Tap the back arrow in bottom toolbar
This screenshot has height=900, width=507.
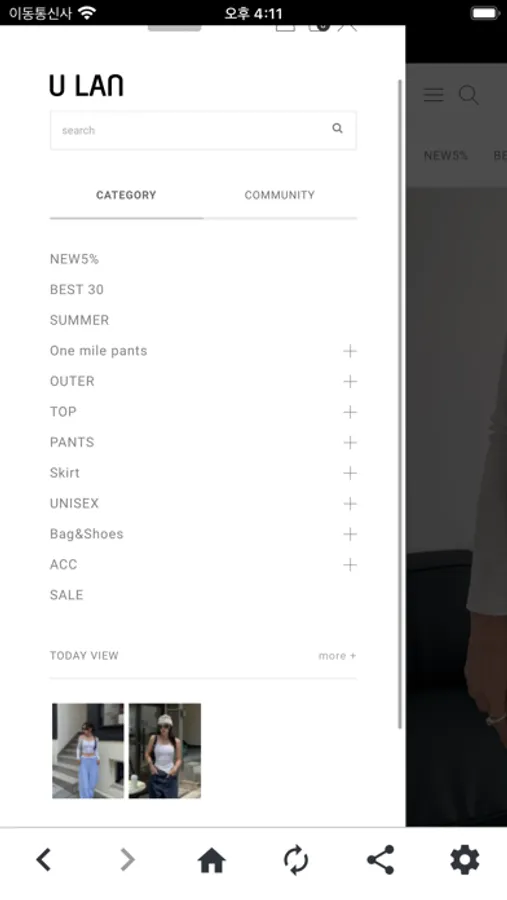[44, 859]
